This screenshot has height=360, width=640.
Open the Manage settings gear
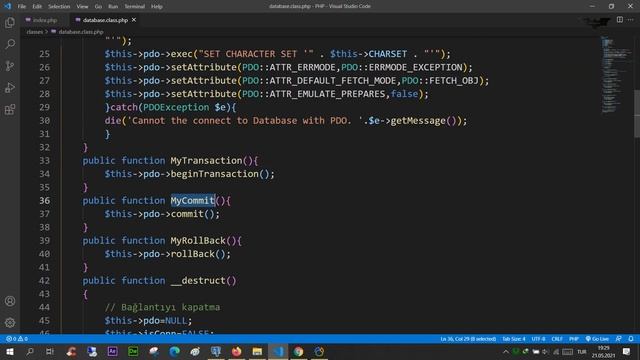point(10,322)
